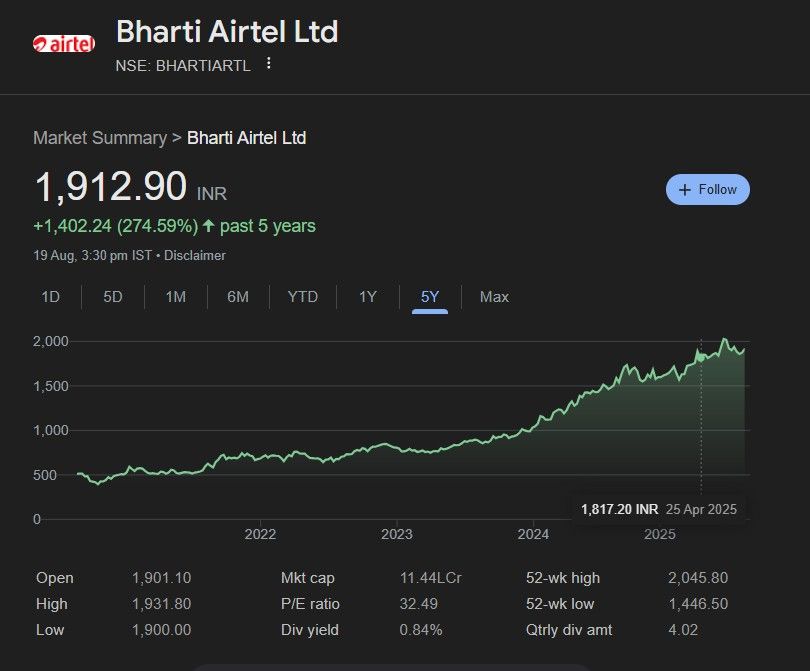Switch to the Max chart range
Image resolution: width=810 pixels, height=671 pixels.
492,297
